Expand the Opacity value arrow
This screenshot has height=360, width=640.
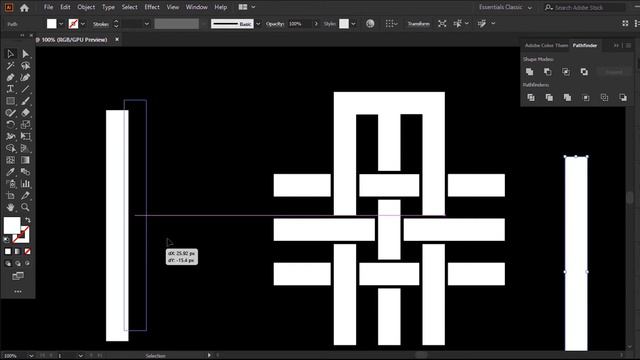(x=316, y=24)
